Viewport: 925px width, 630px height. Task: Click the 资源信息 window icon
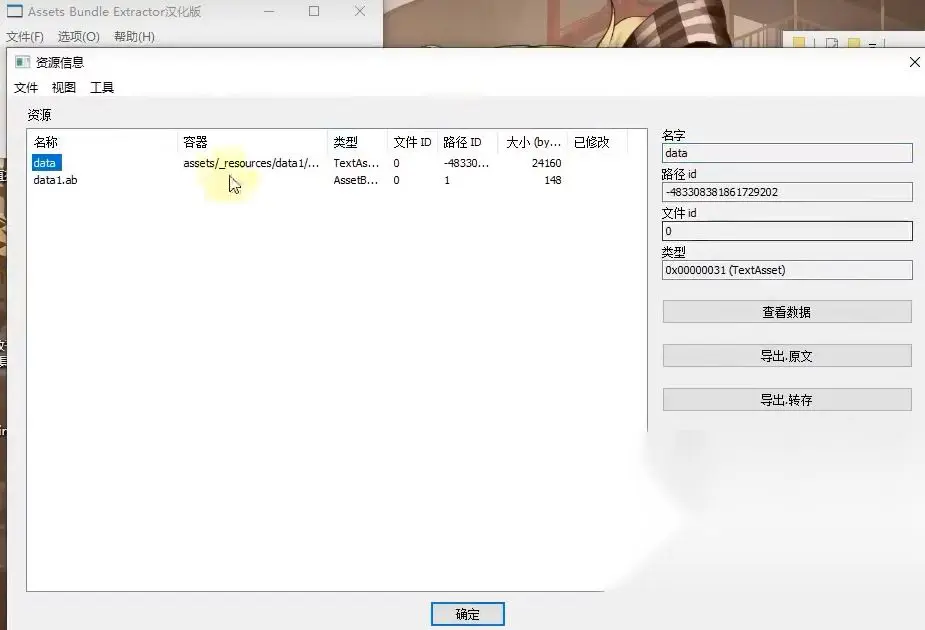click(22, 62)
